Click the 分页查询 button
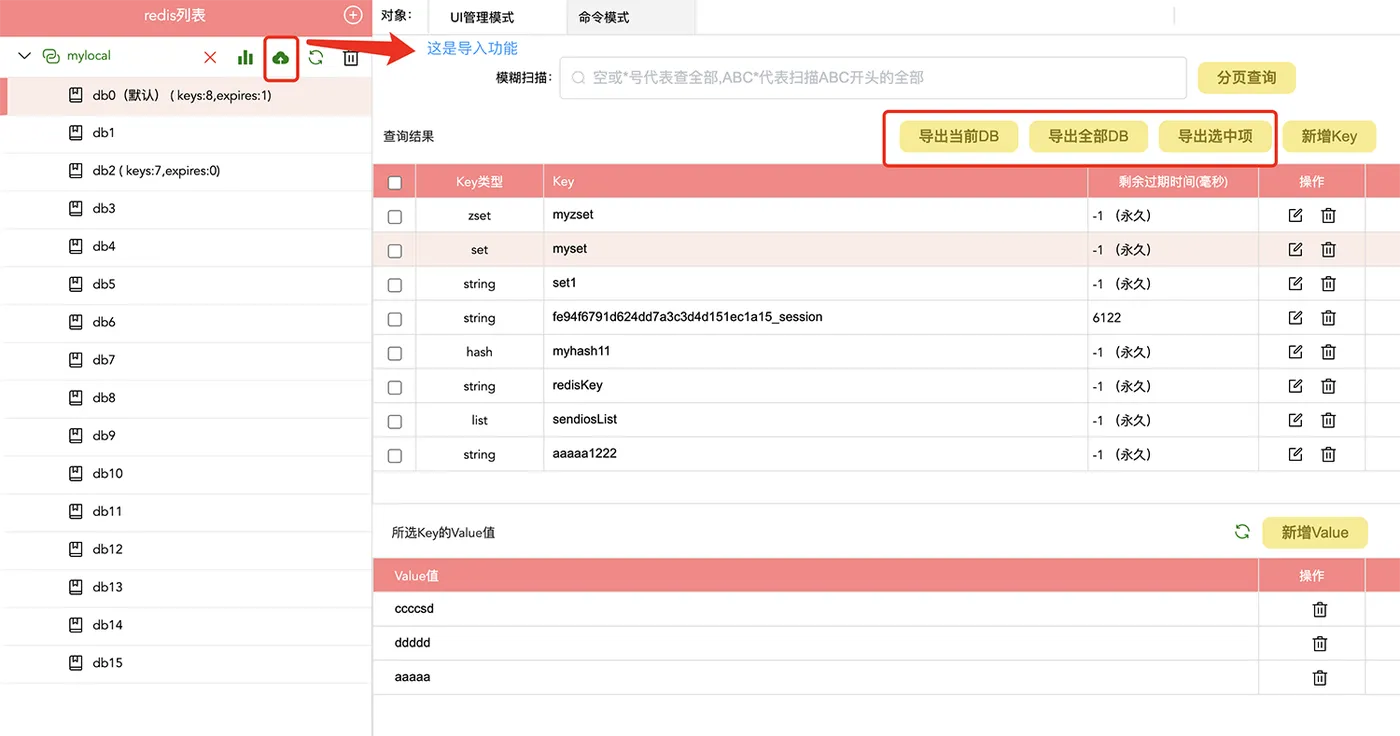1400x736 pixels. click(x=1247, y=77)
